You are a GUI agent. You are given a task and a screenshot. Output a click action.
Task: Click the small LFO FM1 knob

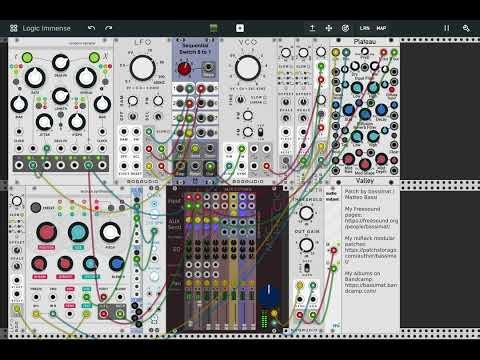133,100
